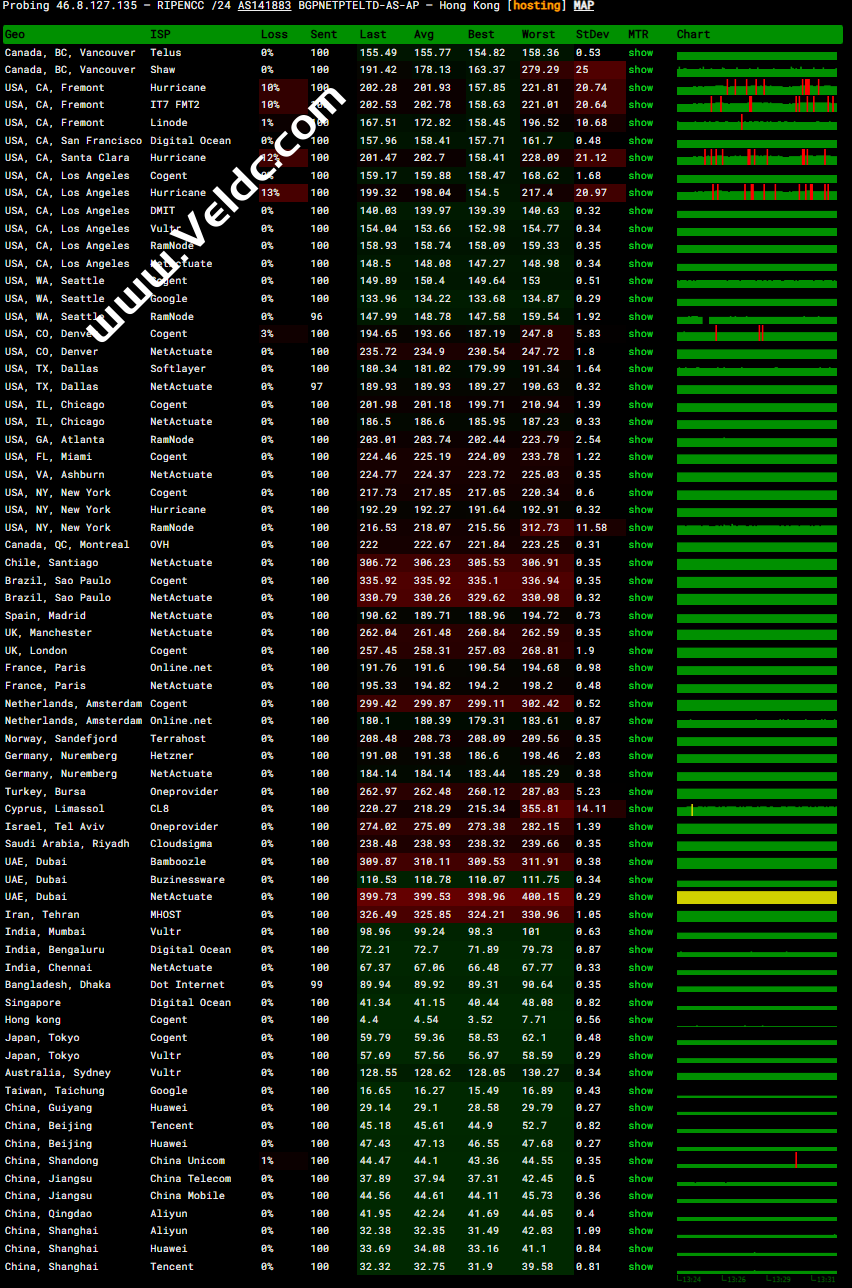
Task: Select the 400.15 worst latency value
Action: pos(541,897)
